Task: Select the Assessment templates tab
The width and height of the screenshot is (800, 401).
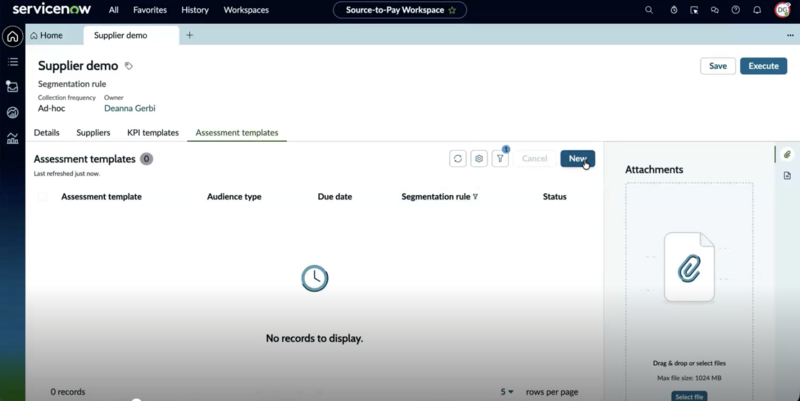Action: [237, 133]
